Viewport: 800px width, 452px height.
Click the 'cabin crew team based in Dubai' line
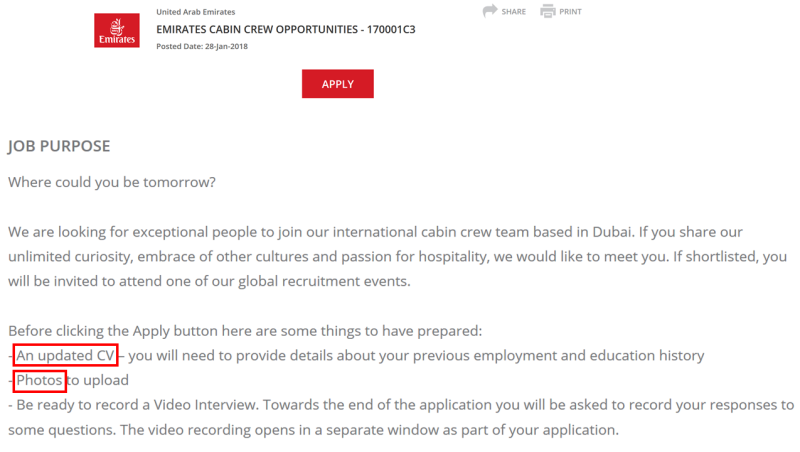(x=375, y=232)
